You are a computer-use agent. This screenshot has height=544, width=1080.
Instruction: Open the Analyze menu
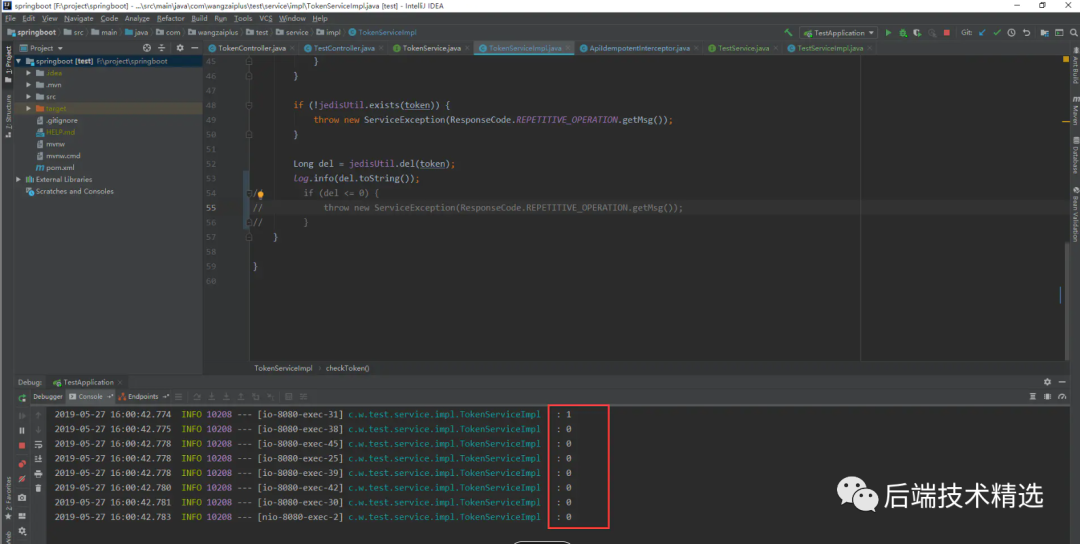coord(137,19)
